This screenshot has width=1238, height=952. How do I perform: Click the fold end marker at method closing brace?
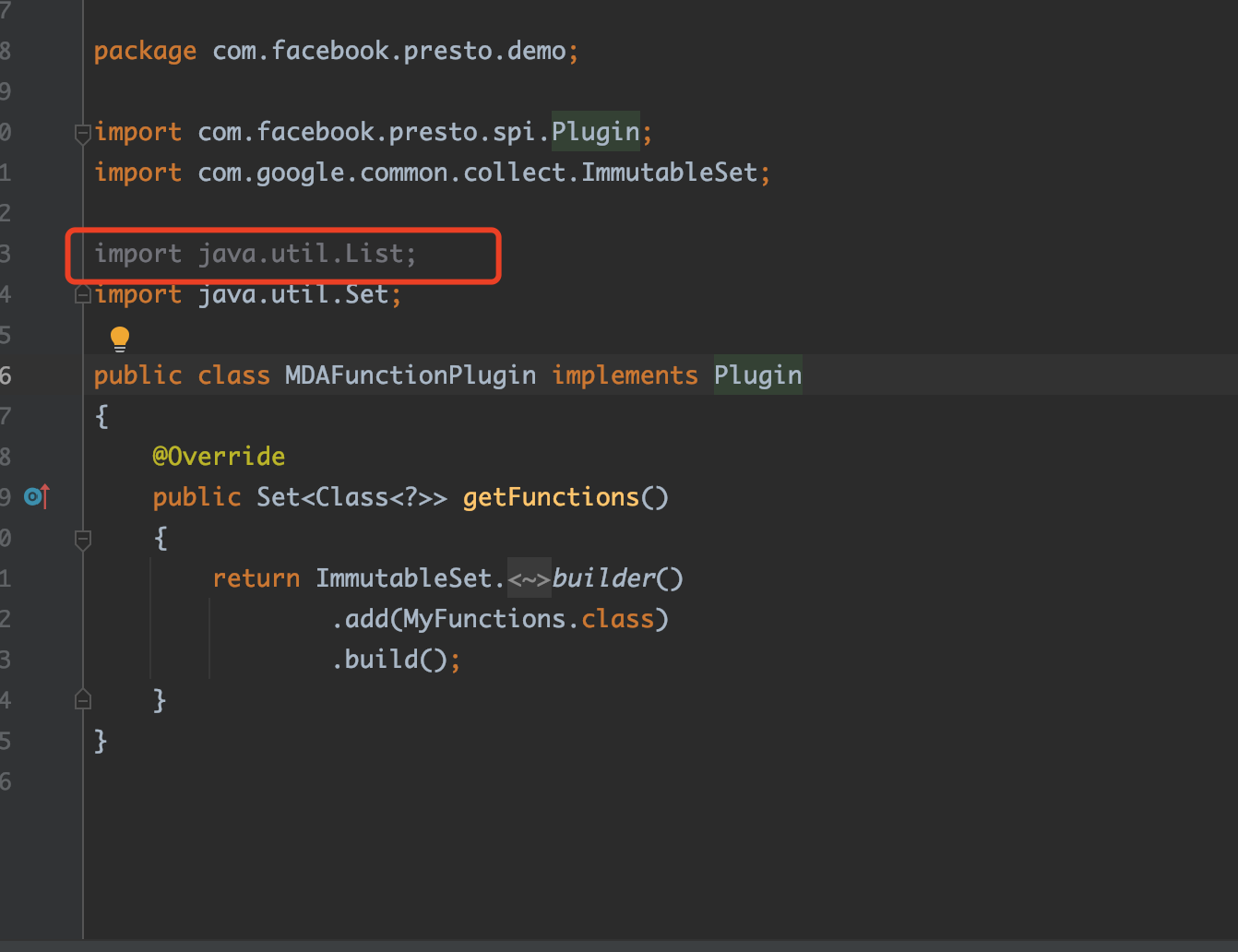tap(82, 699)
